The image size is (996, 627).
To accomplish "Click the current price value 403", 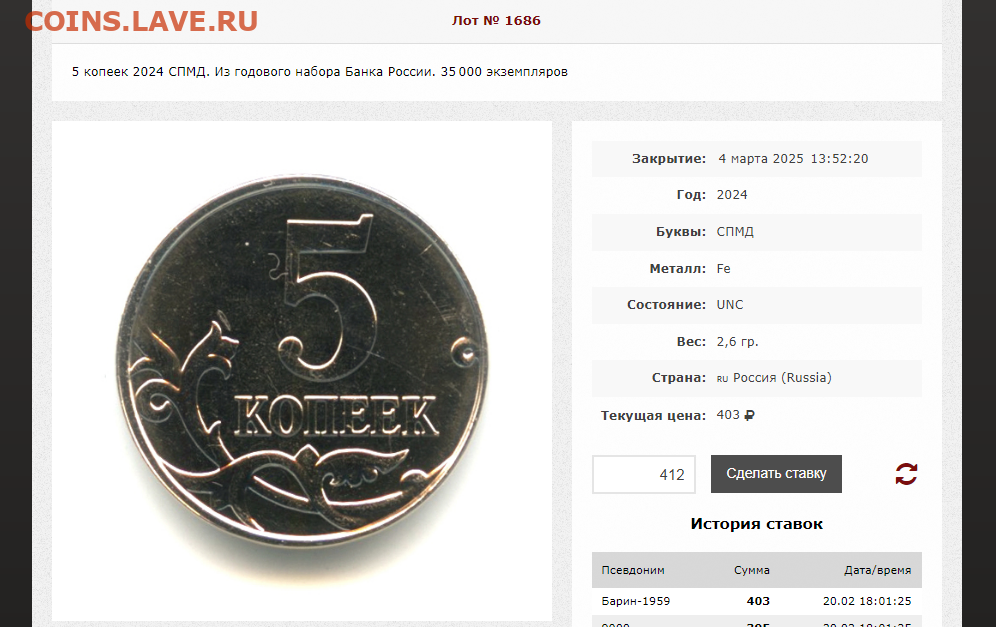I will 728,415.
